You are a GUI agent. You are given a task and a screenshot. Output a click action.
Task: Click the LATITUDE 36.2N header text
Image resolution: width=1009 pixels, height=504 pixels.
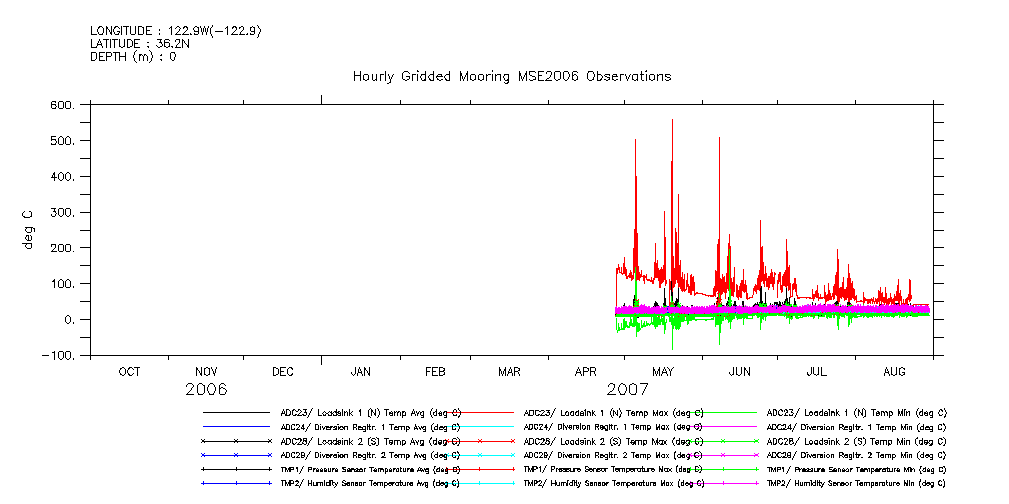click(140, 44)
